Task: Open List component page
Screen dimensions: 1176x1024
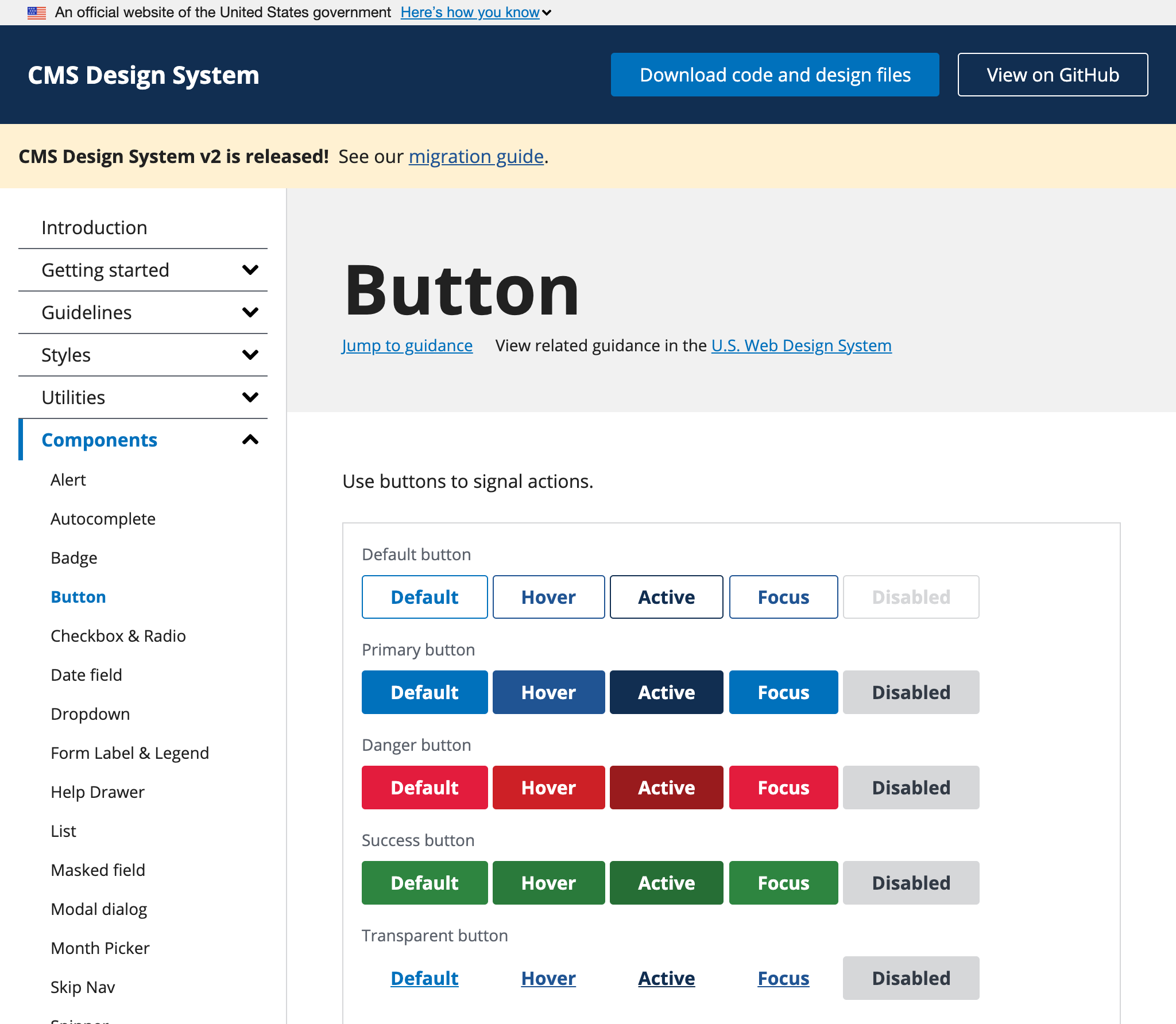Action: click(64, 831)
